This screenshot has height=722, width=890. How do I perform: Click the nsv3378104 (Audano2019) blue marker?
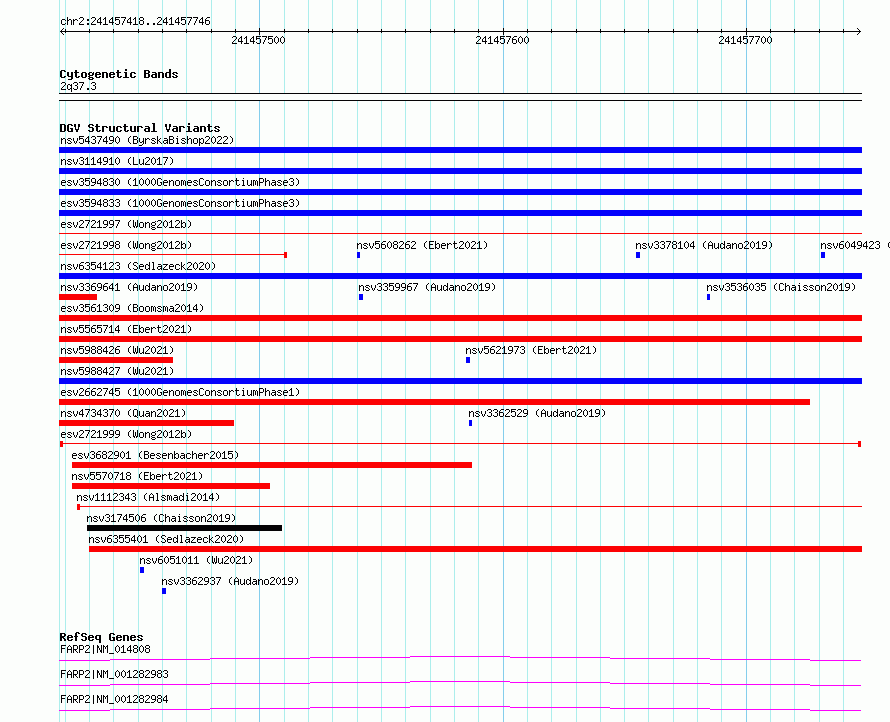[638, 255]
